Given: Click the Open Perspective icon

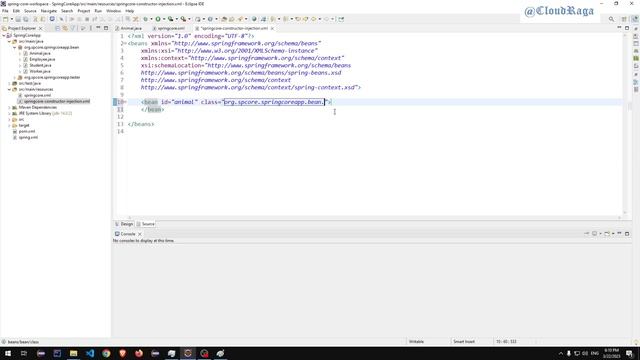Looking at the screenshot, I should [x=624, y=19].
